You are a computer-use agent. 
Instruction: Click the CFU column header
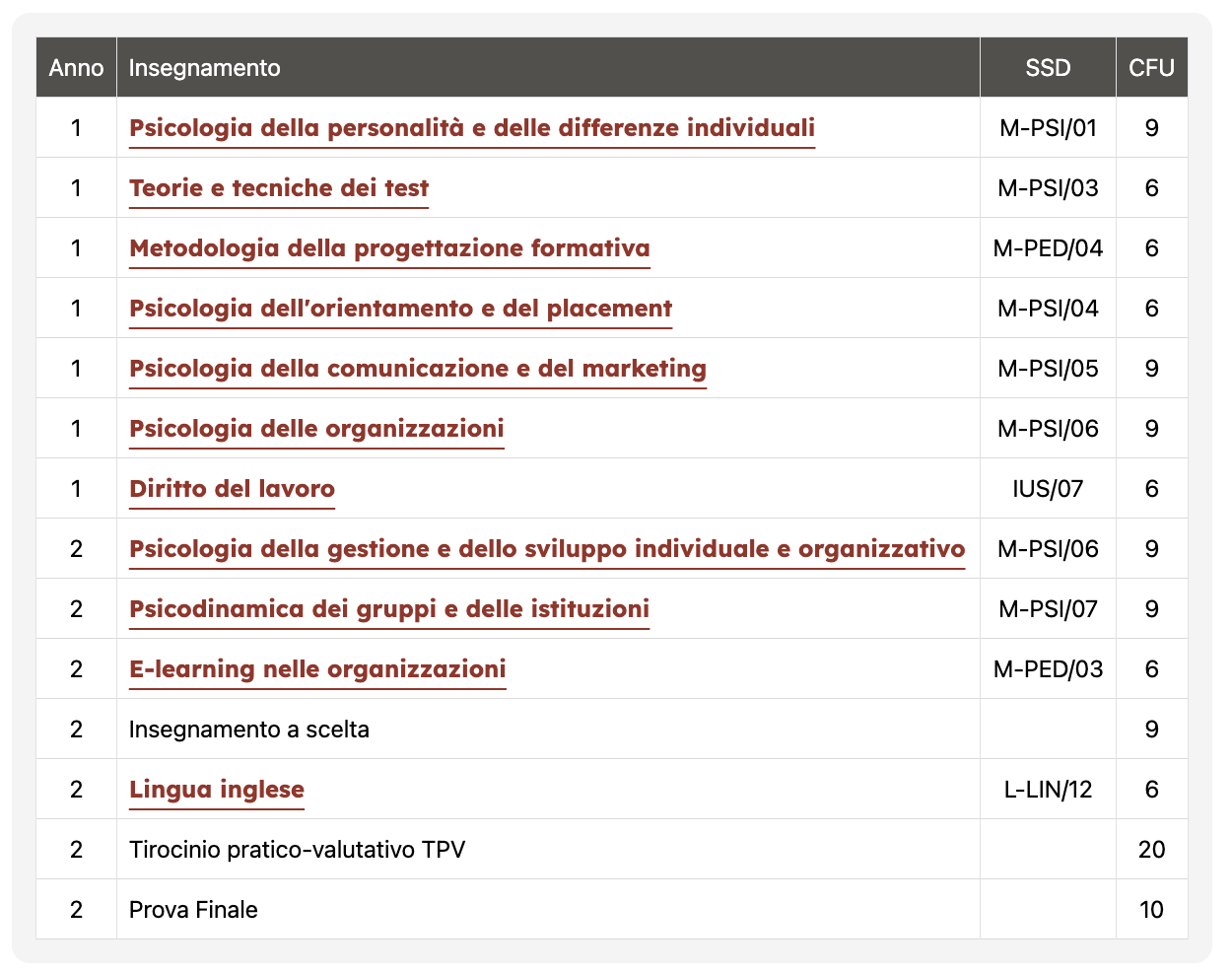click(1151, 68)
